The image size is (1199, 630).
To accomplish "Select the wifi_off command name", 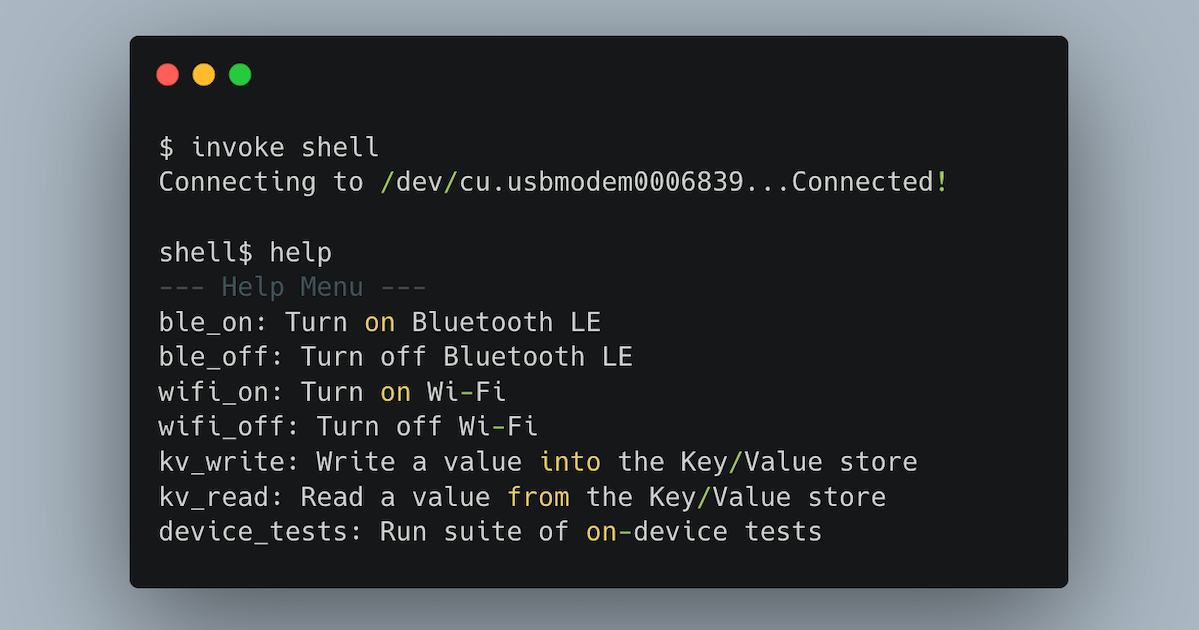I will tap(222, 427).
